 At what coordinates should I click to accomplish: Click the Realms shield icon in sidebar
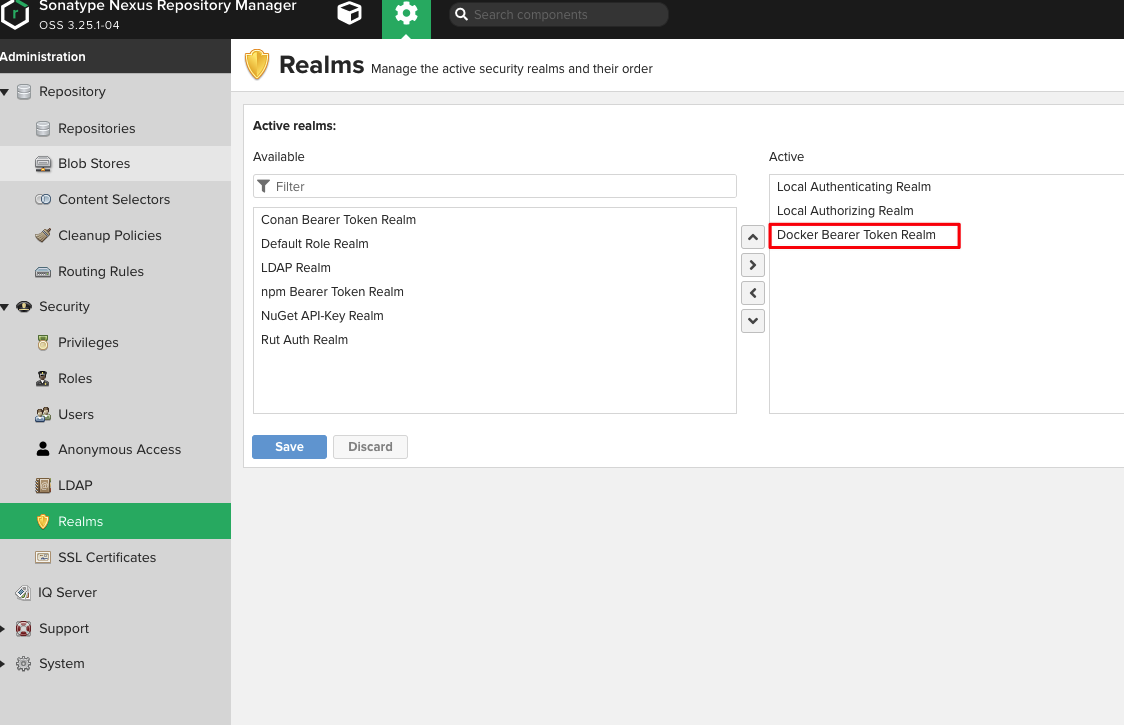point(43,521)
